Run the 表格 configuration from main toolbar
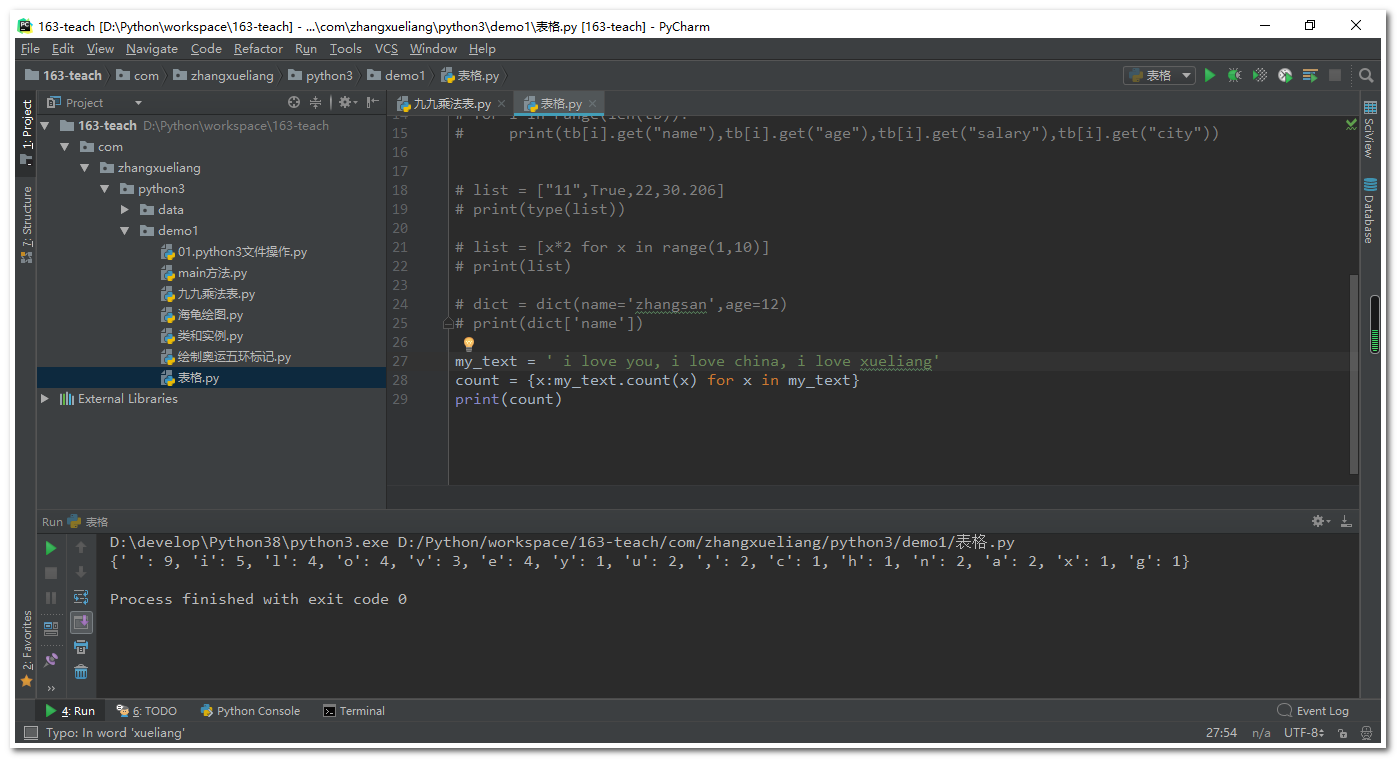The image size is (1397, 759). pos(1210,75)
